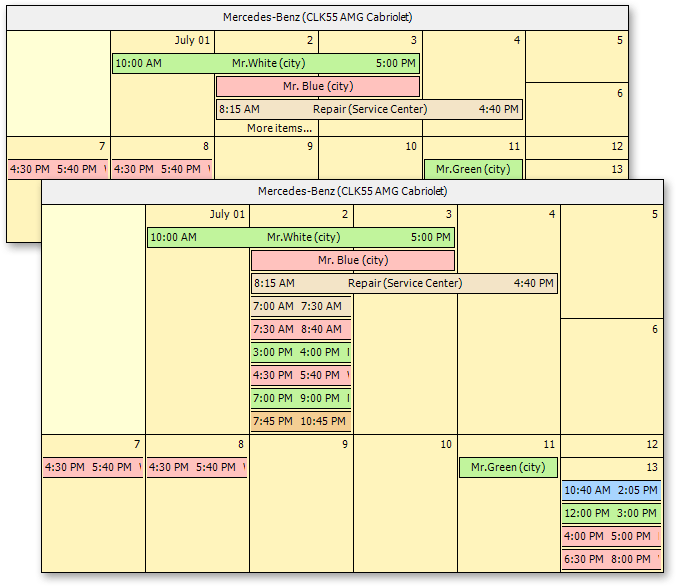Click front calendar resource header Mercedes-Benz
Screen dimensions: 677x587
pos(352,192)
